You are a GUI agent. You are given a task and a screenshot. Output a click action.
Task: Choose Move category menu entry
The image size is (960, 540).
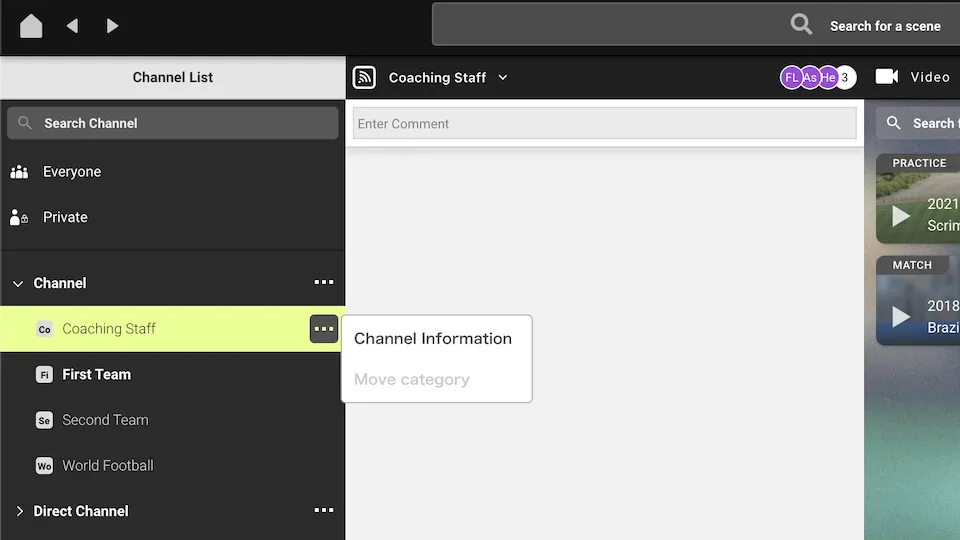pos(412,380)
